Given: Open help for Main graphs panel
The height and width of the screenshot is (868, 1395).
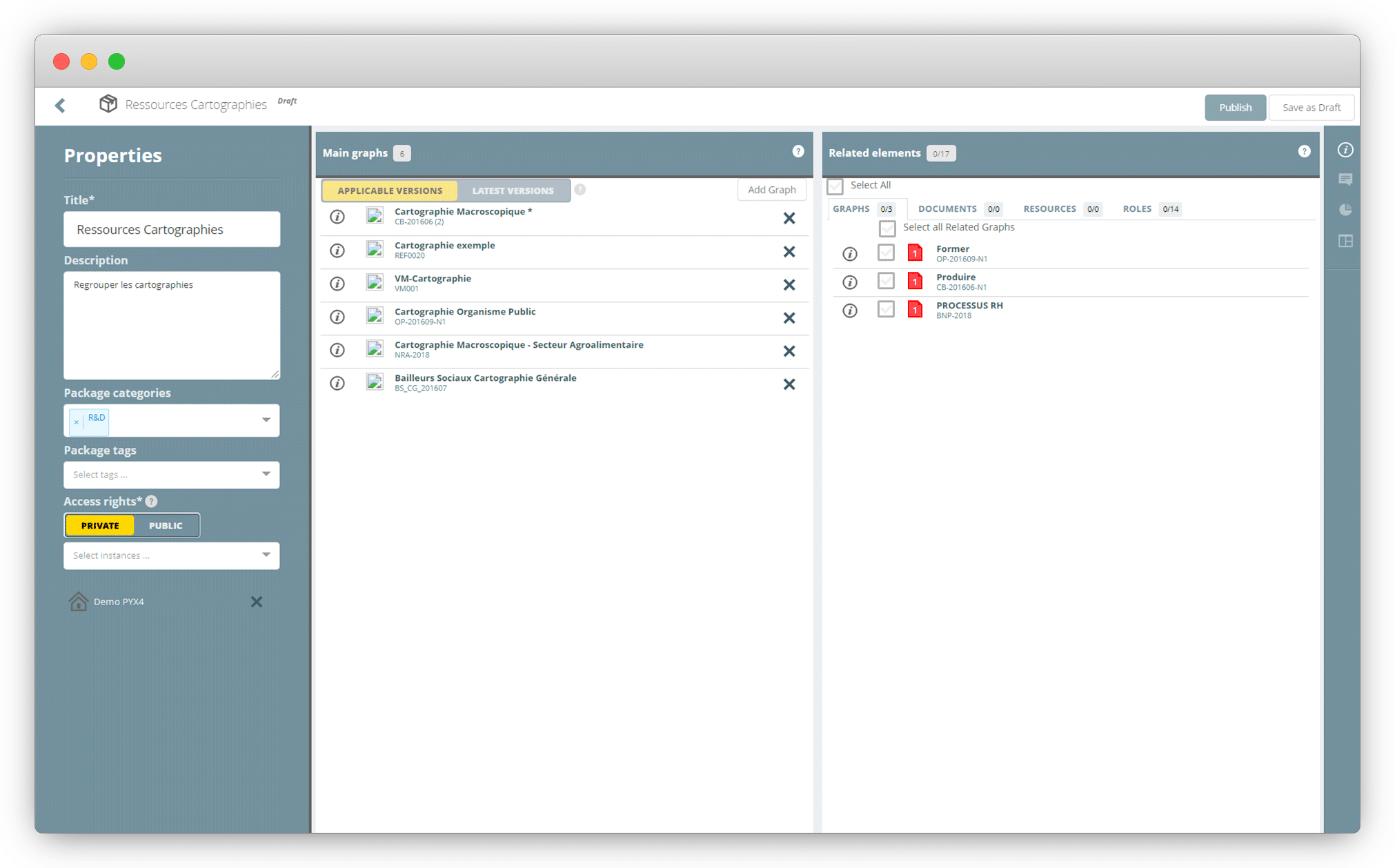Looking at the screenshot, I should tap(798, 151).
